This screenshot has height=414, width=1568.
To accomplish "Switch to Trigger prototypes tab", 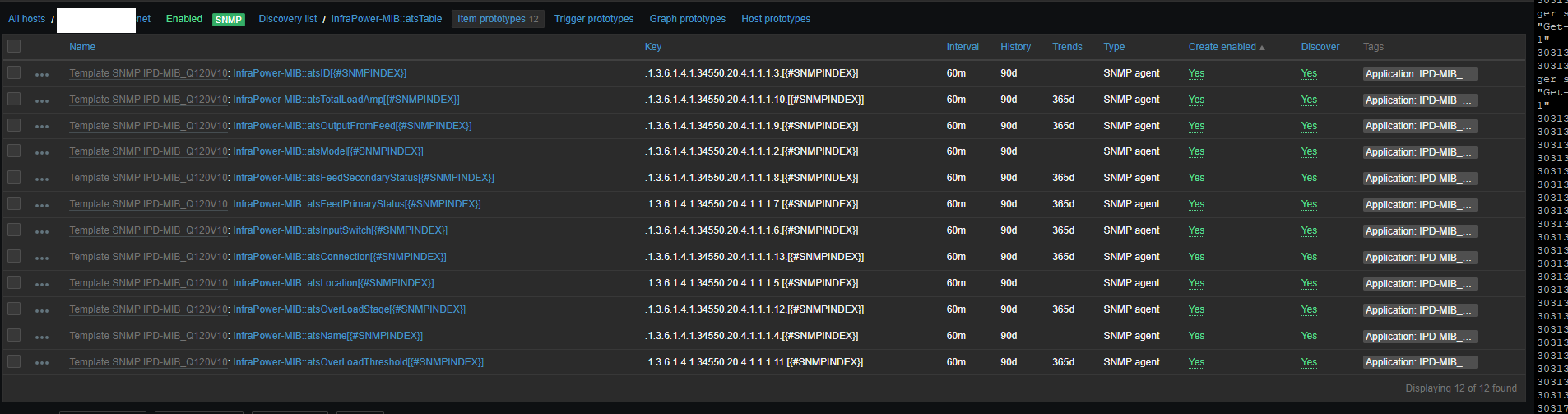I will 593,19.
